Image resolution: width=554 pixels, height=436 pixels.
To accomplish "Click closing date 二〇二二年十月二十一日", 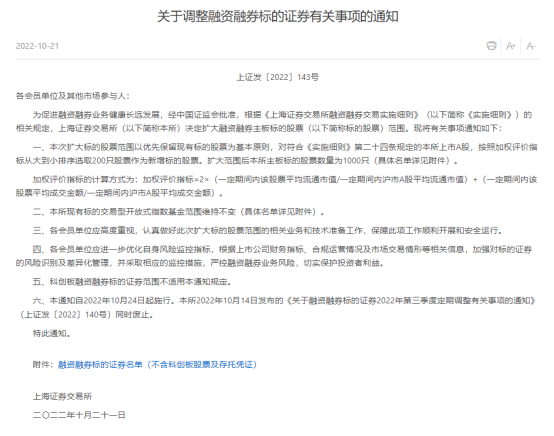I will (x=79, y=415).
